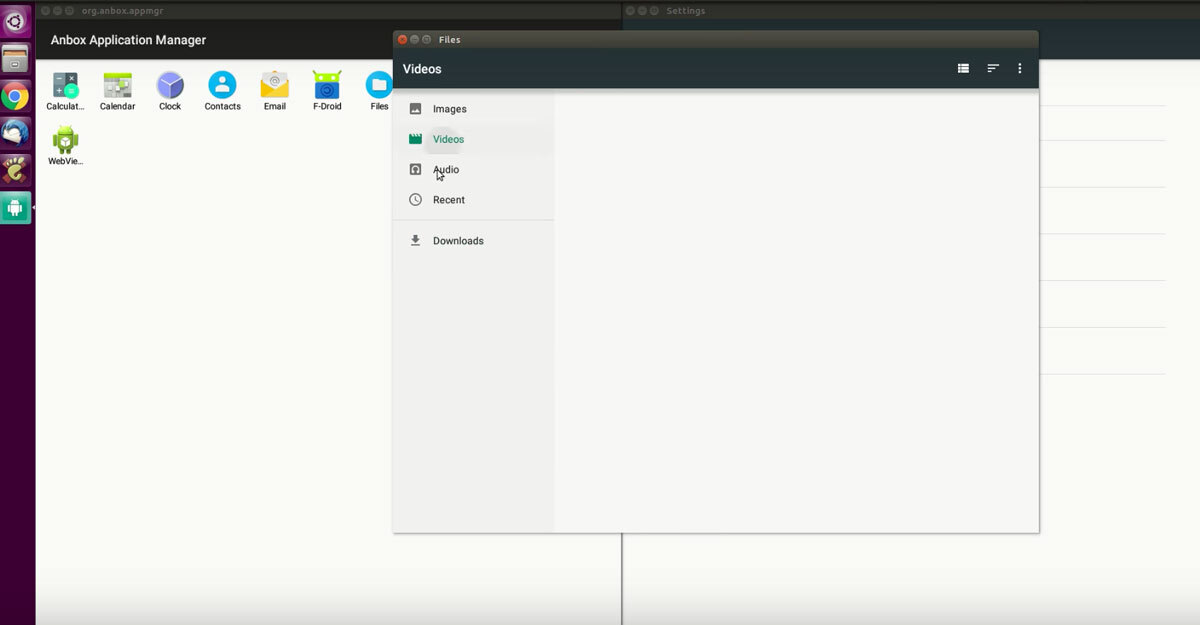1200x625 pixels.
Task: Launch the WebView app icon
Action: [65, 141]
